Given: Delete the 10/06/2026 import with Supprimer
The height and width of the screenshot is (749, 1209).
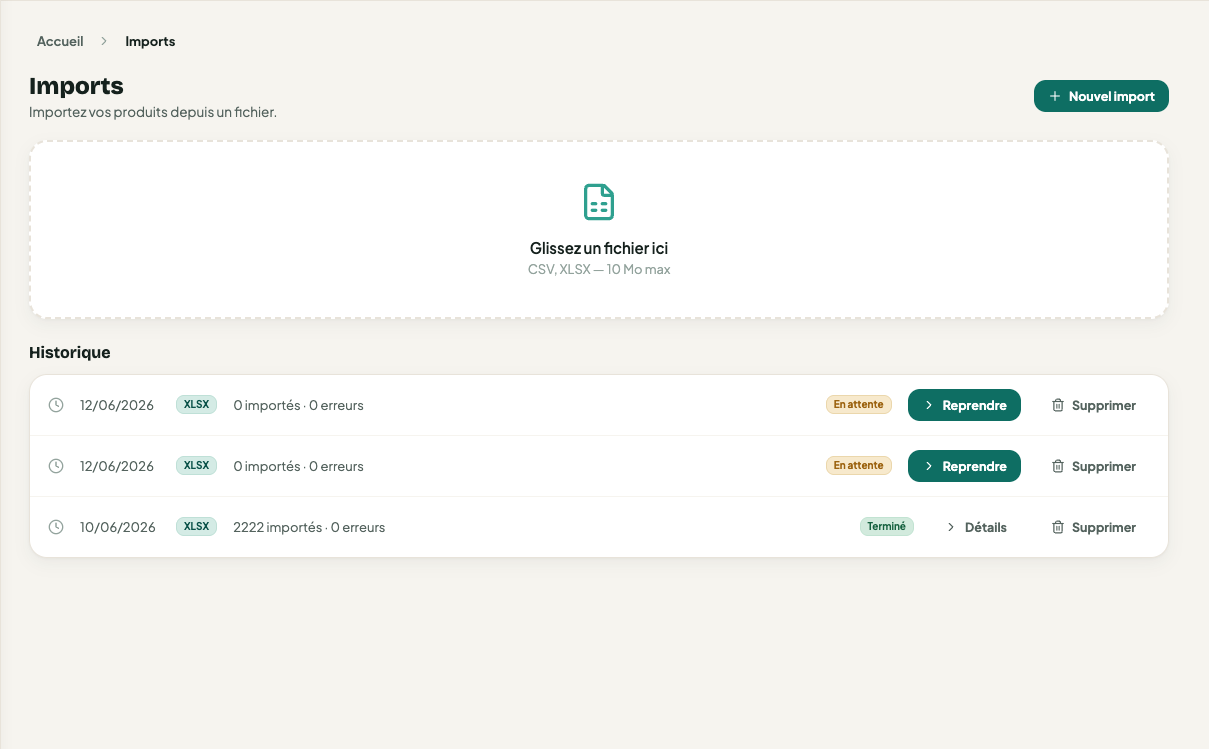Looking at the screenshot, I should (1093, 527).
